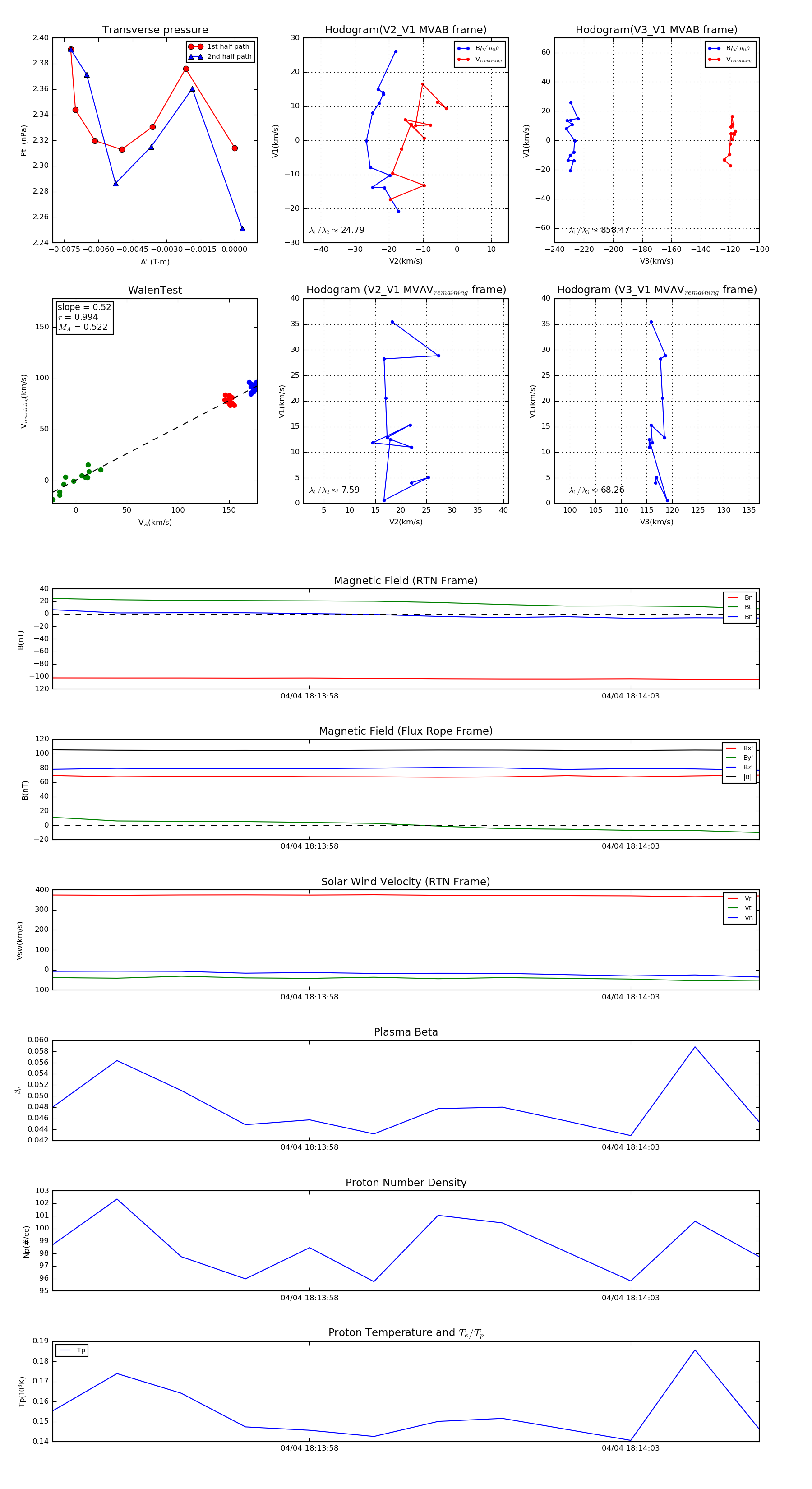Click the "1st half path" legend entry
The height and width of the screenshot is (1489, 812).
[x=220, y=46]
